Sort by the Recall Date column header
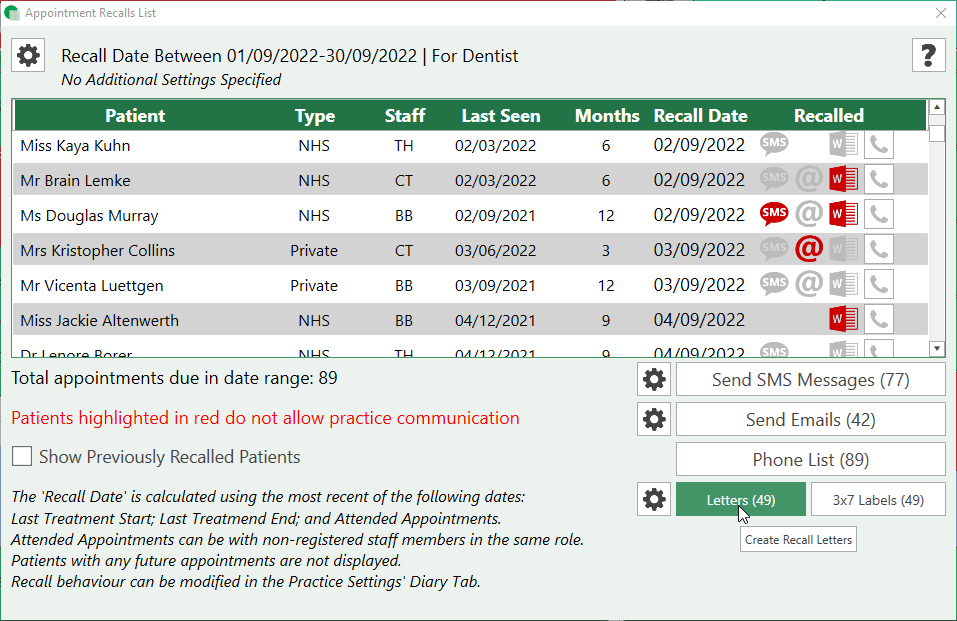The height and width of the screenshot is (621, 957). pyautogui.click(x=700, y=116)
